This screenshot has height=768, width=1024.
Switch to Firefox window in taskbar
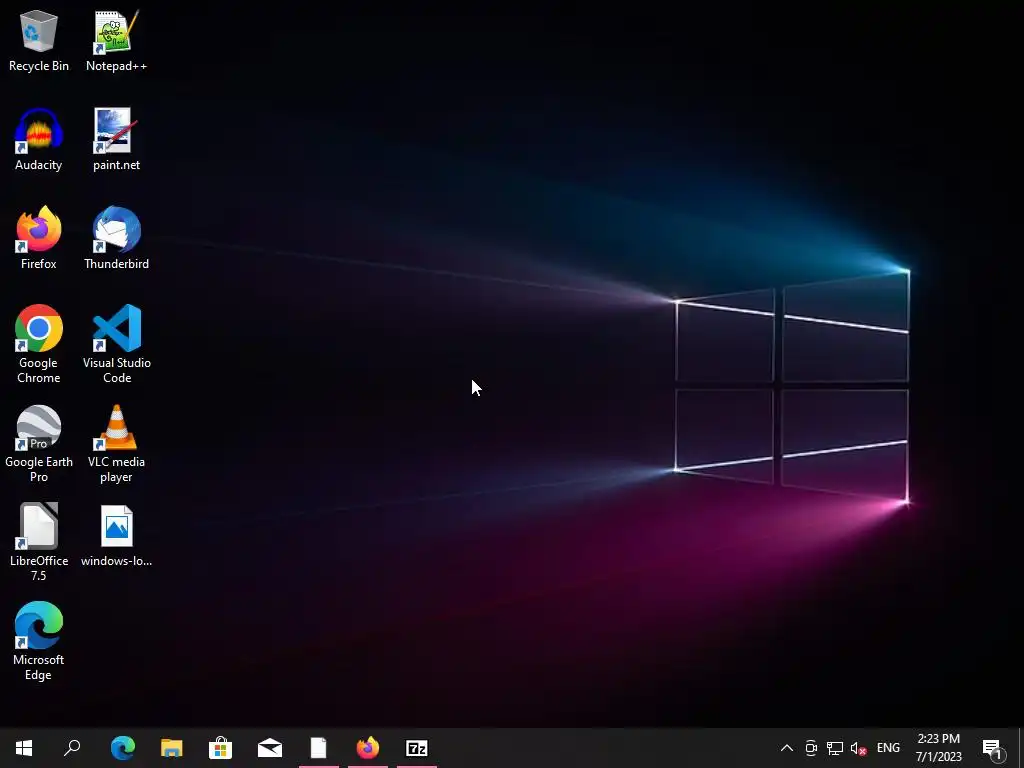[368, 748]
